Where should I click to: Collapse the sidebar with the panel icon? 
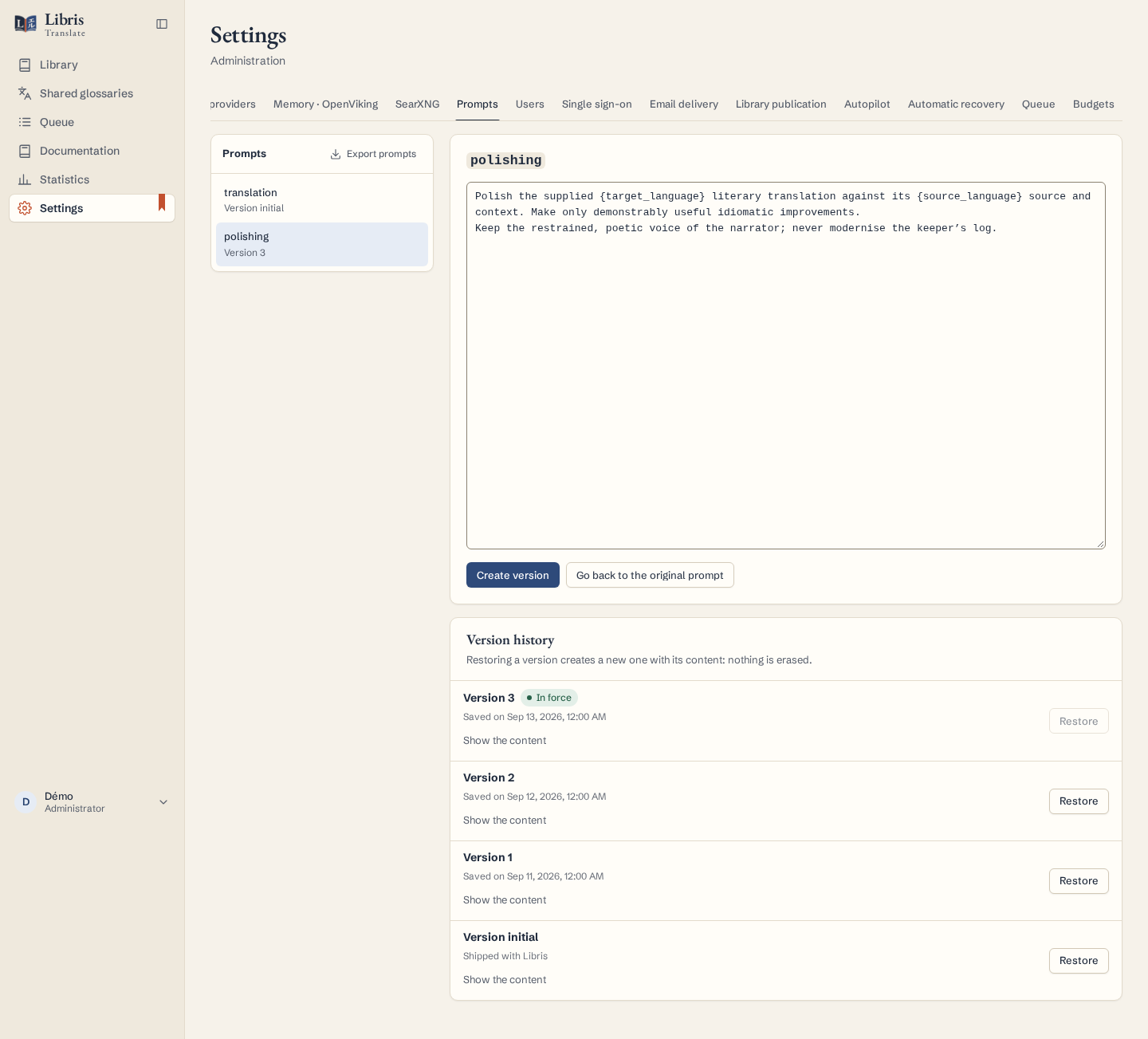[x=162, y=24]
